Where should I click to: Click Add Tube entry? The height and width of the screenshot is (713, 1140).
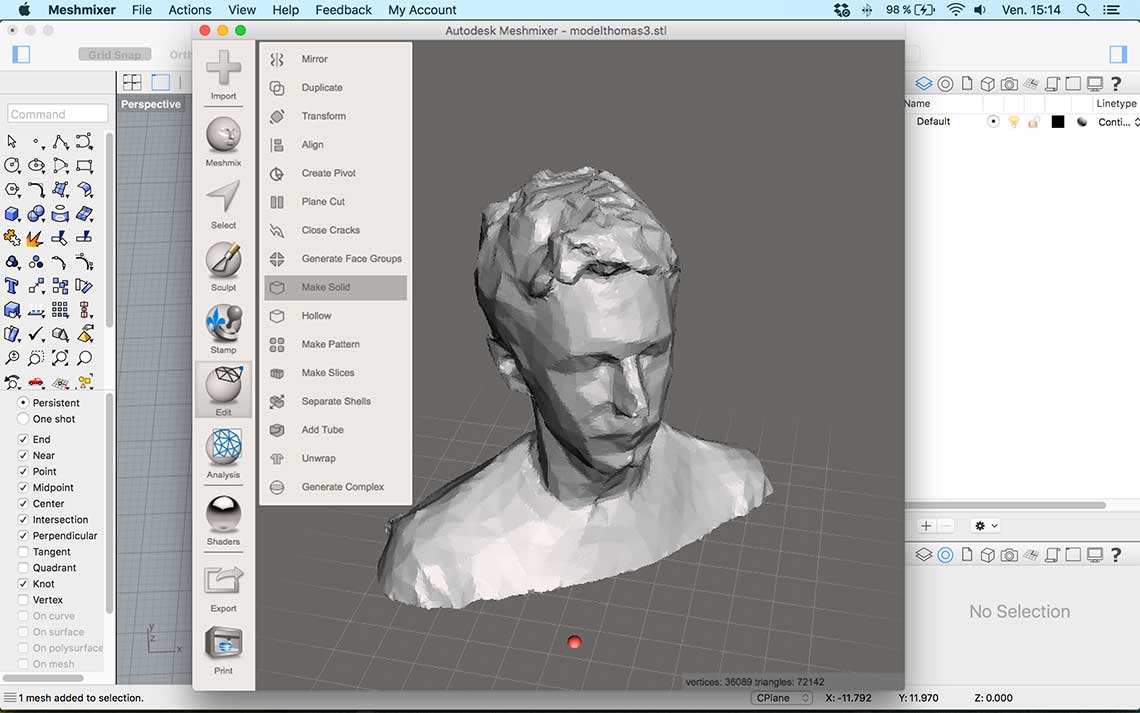tap(335, 430)
